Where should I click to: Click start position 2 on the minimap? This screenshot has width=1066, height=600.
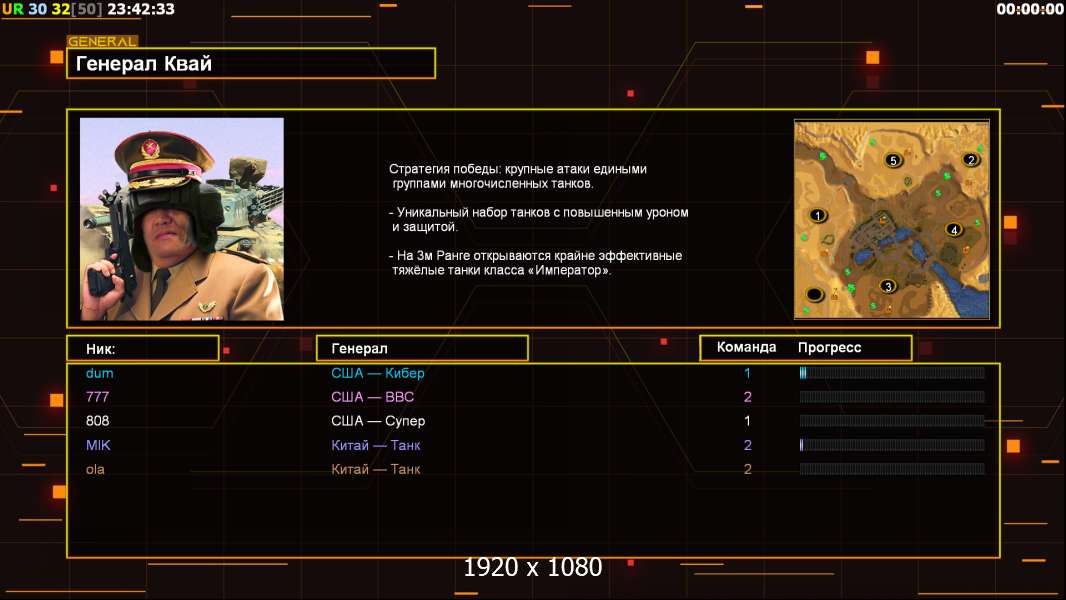click(969, 159)
